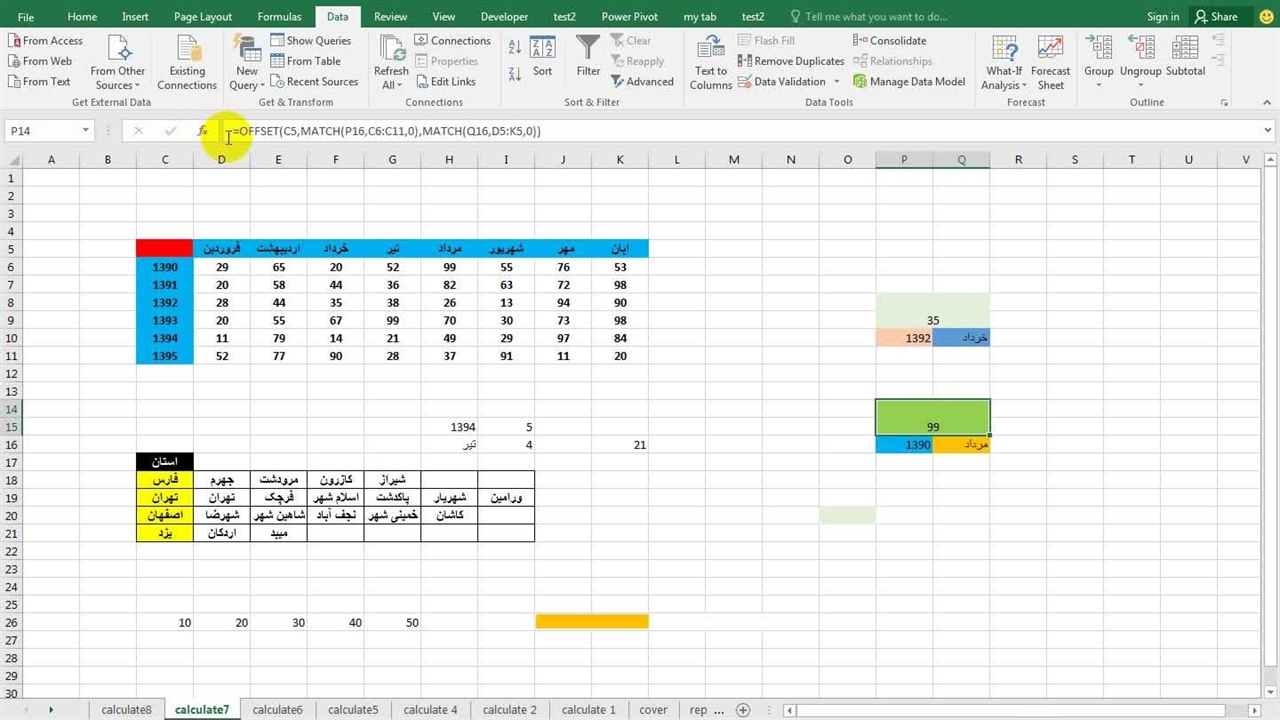The image size is (1280, 720).
Task: Click the Insert Function fx icon
Action: (203, 131)
